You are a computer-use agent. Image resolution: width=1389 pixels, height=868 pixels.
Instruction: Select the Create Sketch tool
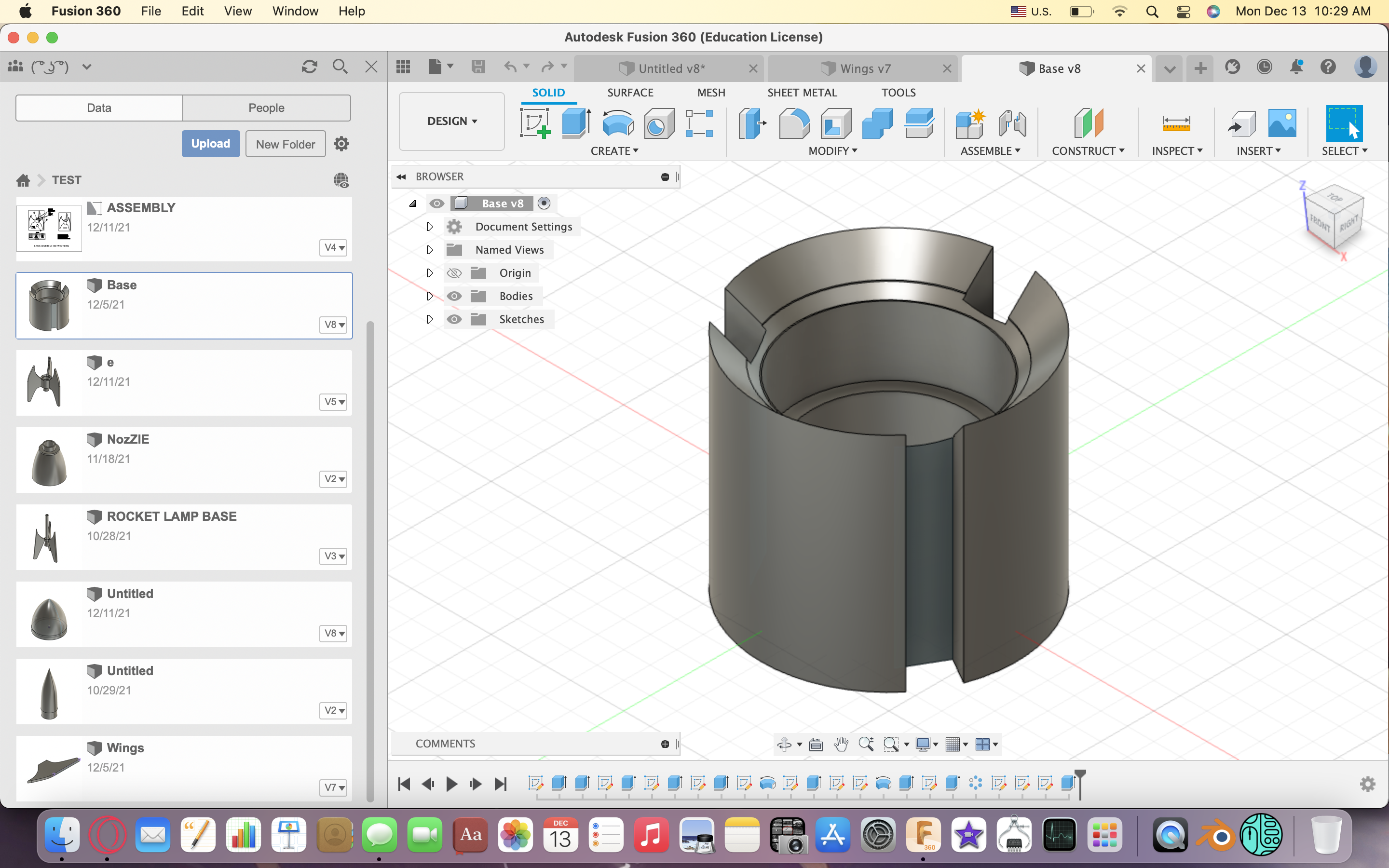coord(534,123)
